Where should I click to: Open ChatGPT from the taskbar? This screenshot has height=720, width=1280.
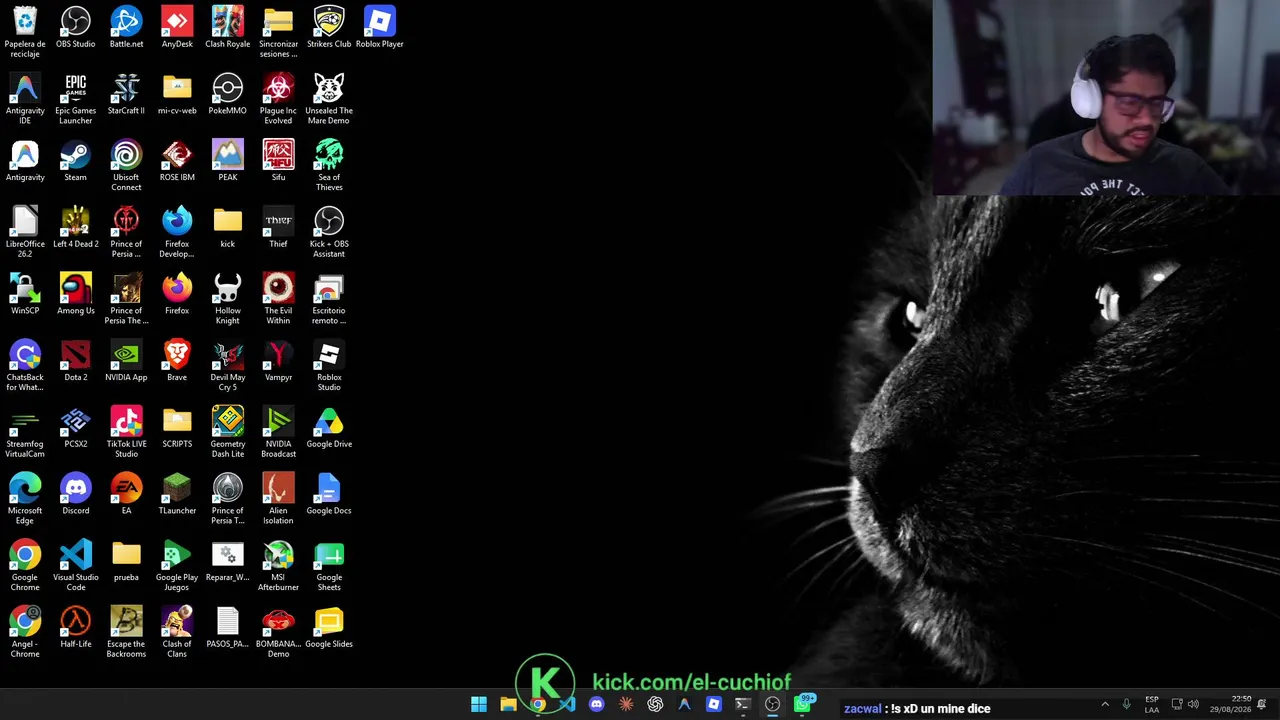[655, 705]
